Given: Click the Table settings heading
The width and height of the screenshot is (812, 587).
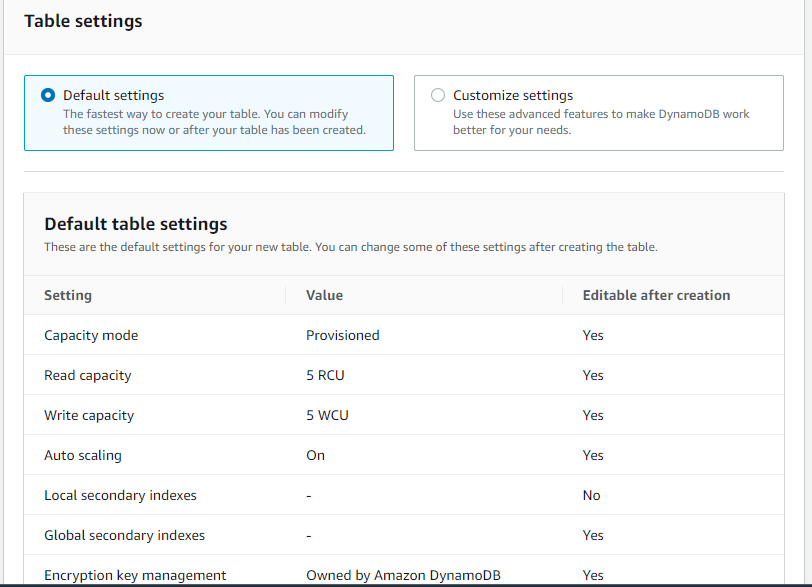Looking at the screenshot, I should tap(83, 21).
